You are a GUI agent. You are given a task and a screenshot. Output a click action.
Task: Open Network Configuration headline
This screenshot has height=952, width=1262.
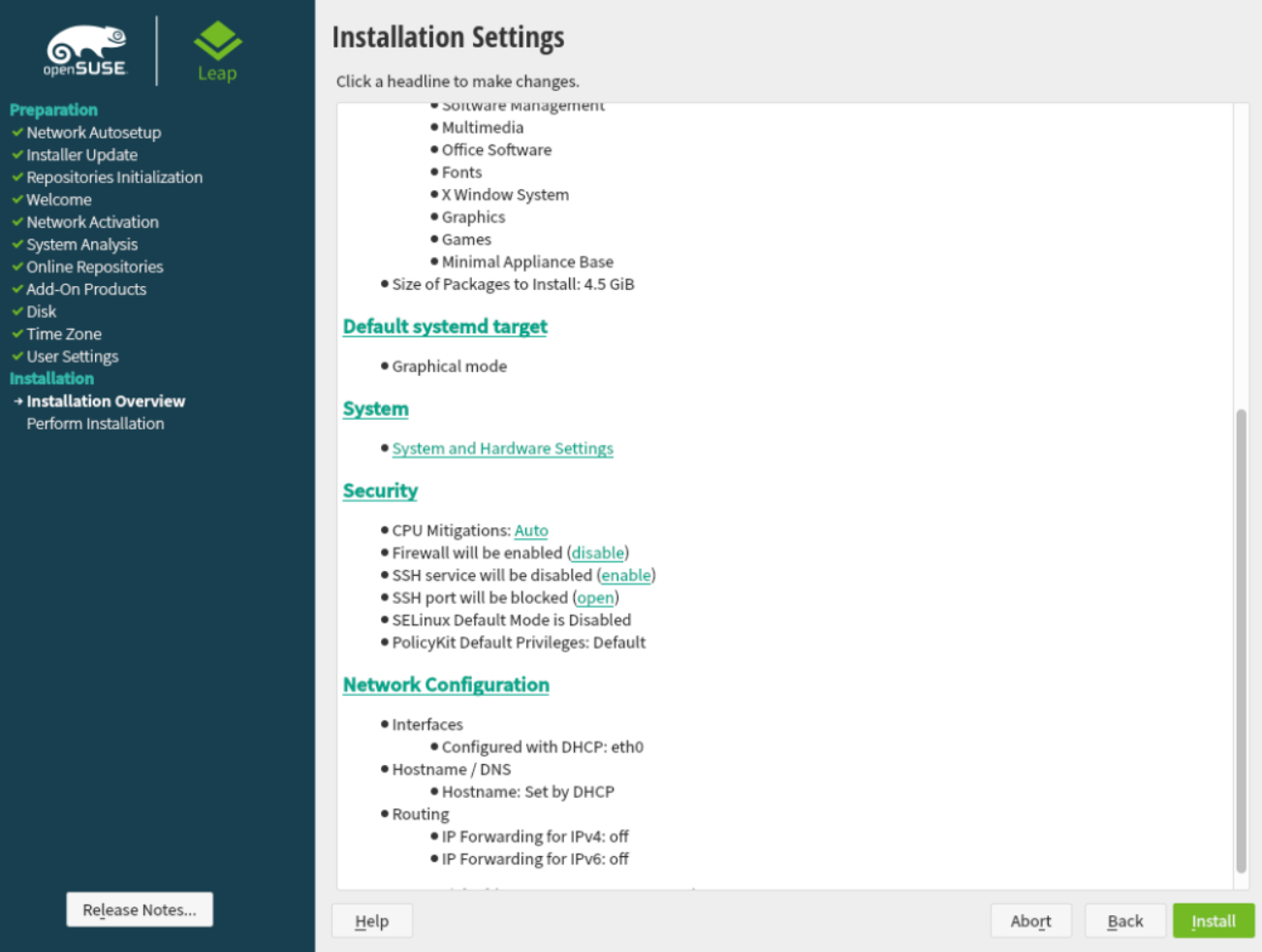(446, 684)
